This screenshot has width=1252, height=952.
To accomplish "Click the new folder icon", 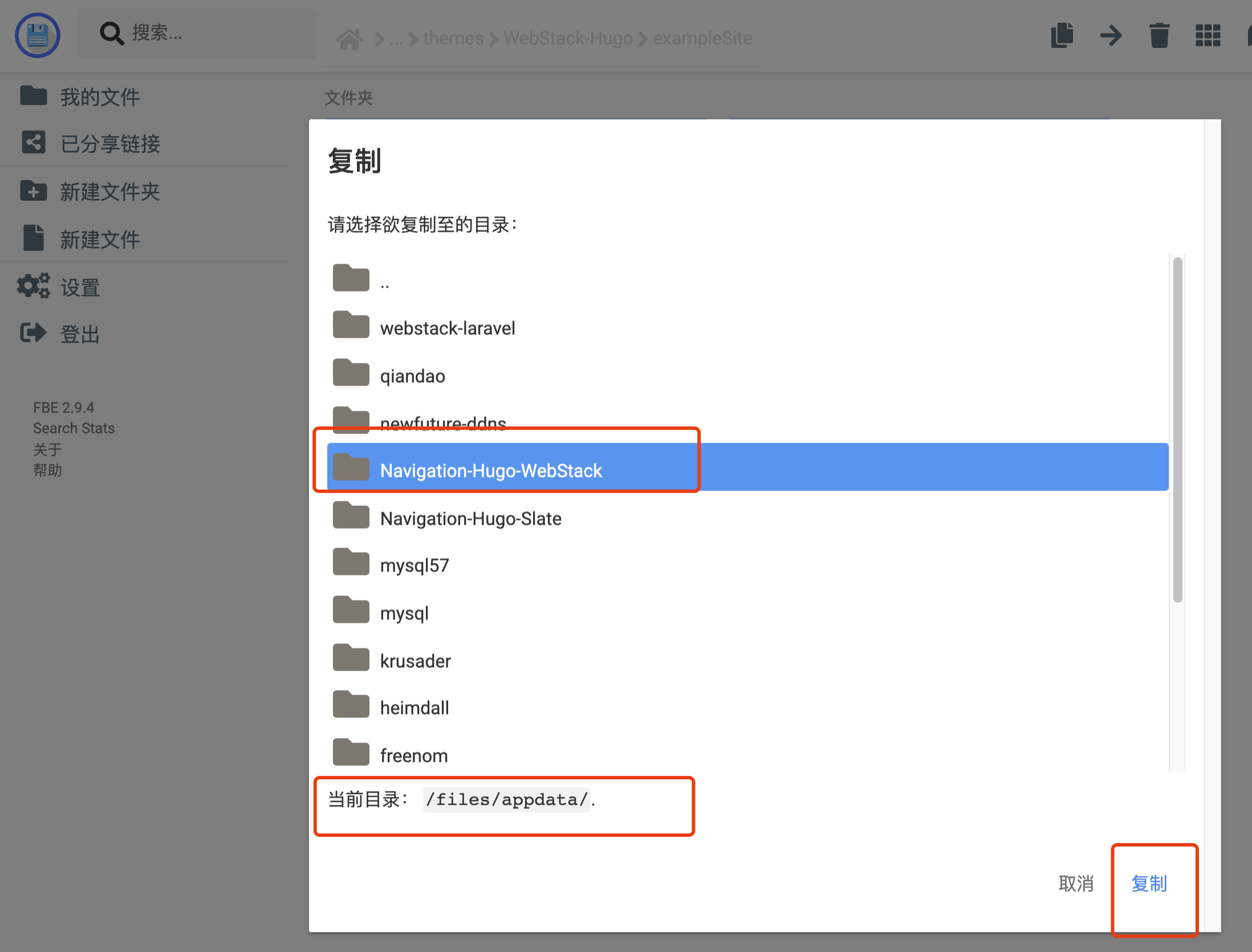I will (34, 191).
